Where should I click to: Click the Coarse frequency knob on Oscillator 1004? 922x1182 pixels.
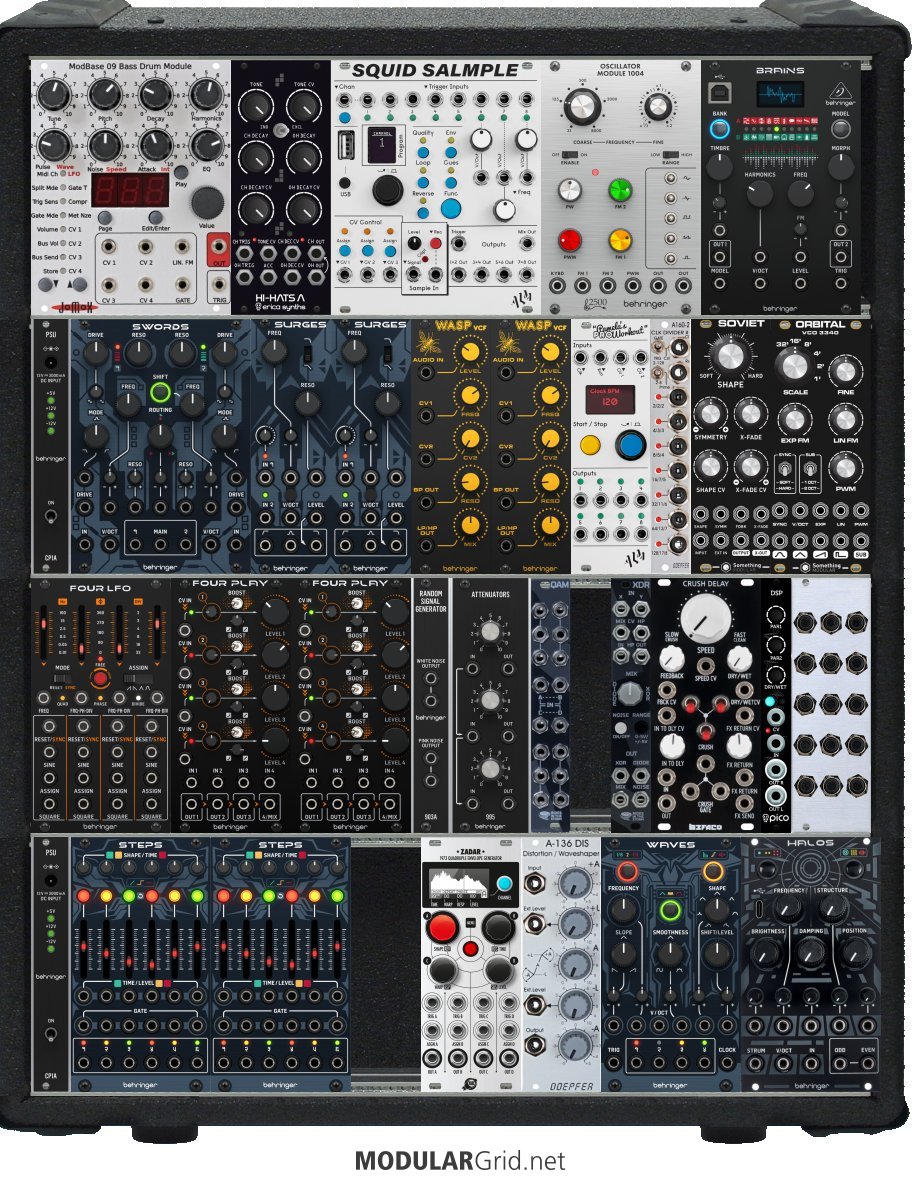tap(582, 106)
